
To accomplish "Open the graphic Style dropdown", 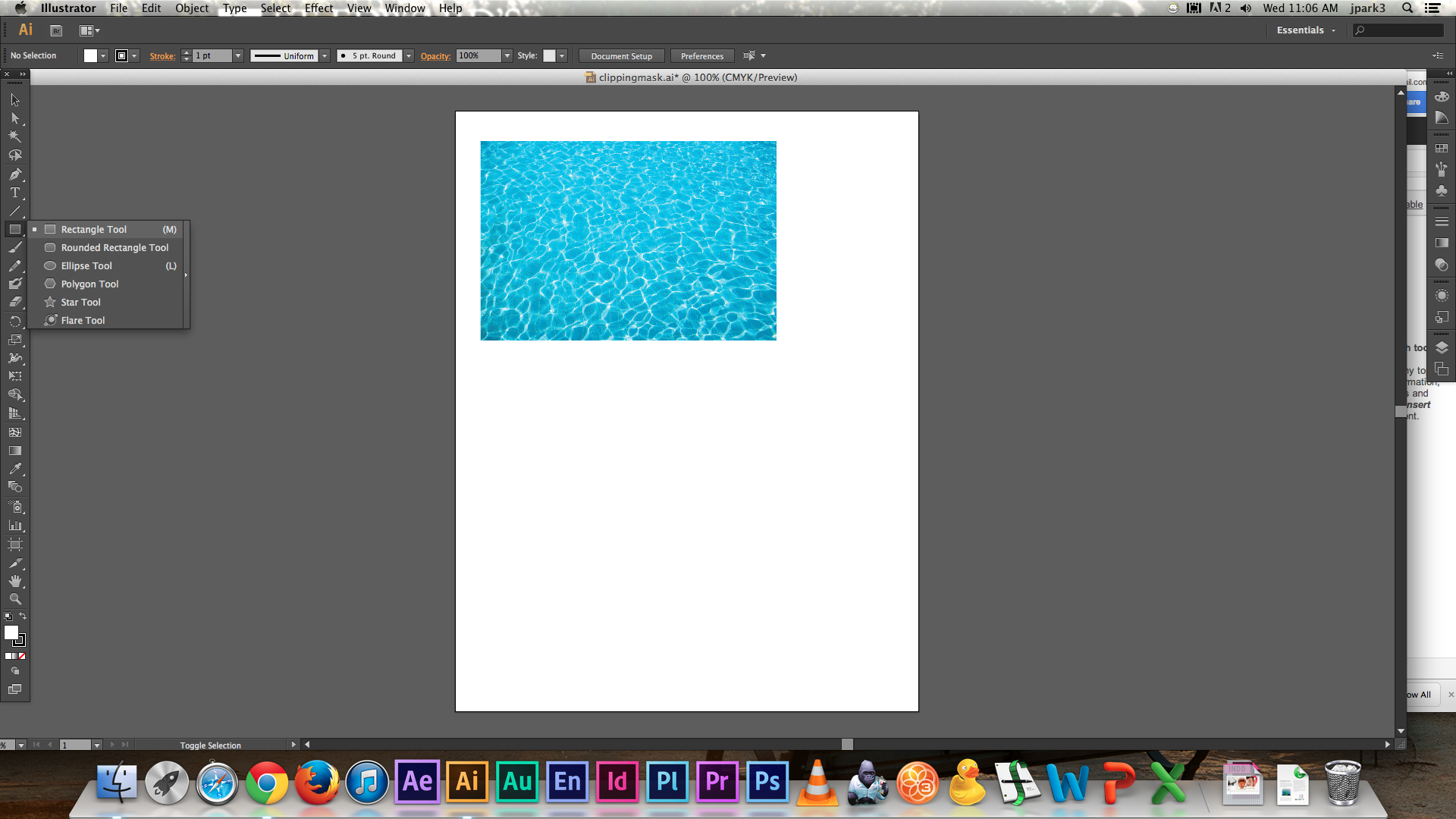I will coord(562,56).
